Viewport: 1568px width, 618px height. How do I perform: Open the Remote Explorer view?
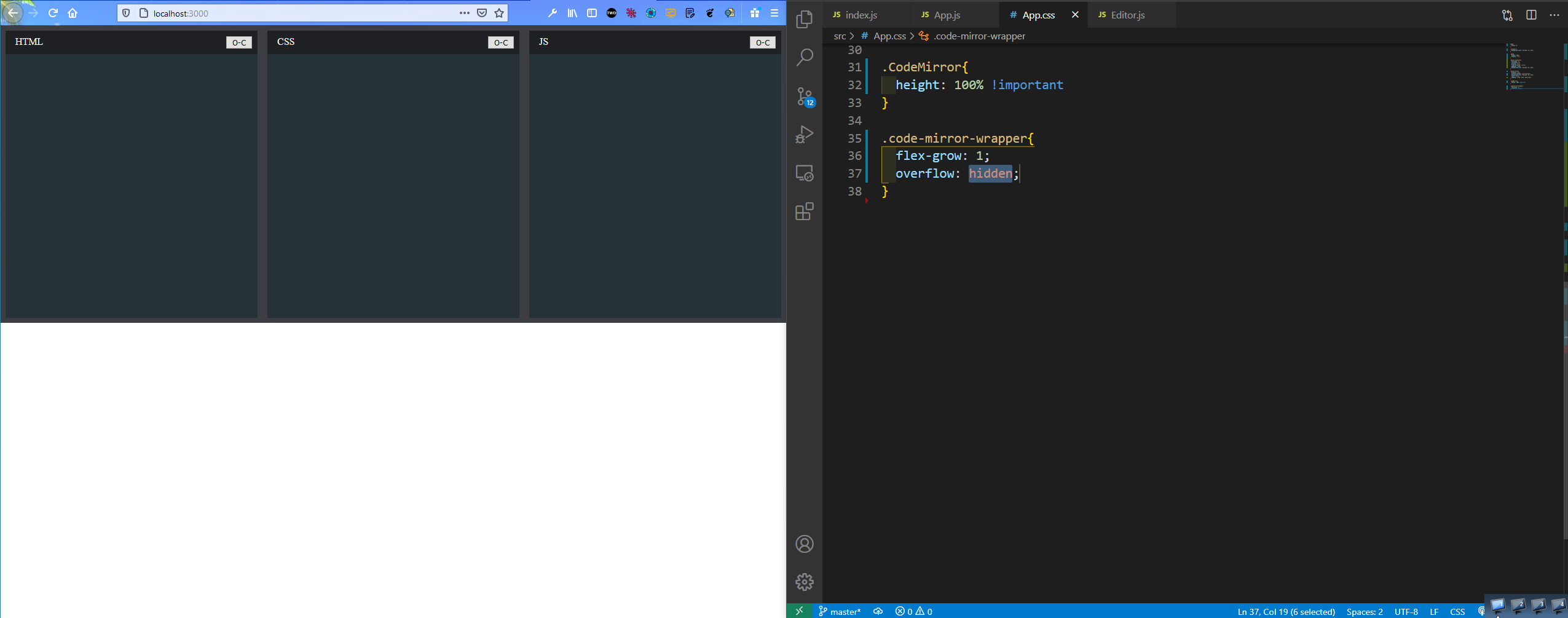[x=804, y=173]
